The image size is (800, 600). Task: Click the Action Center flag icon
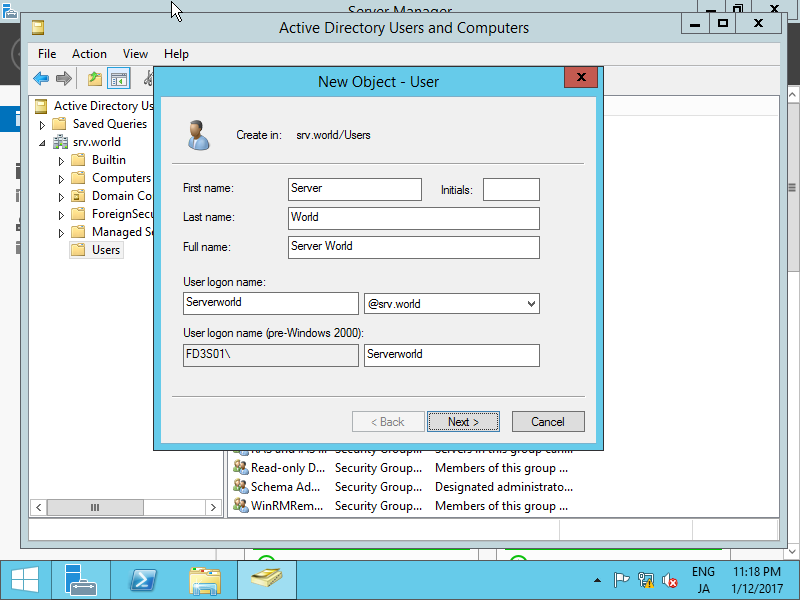(622, 579)
